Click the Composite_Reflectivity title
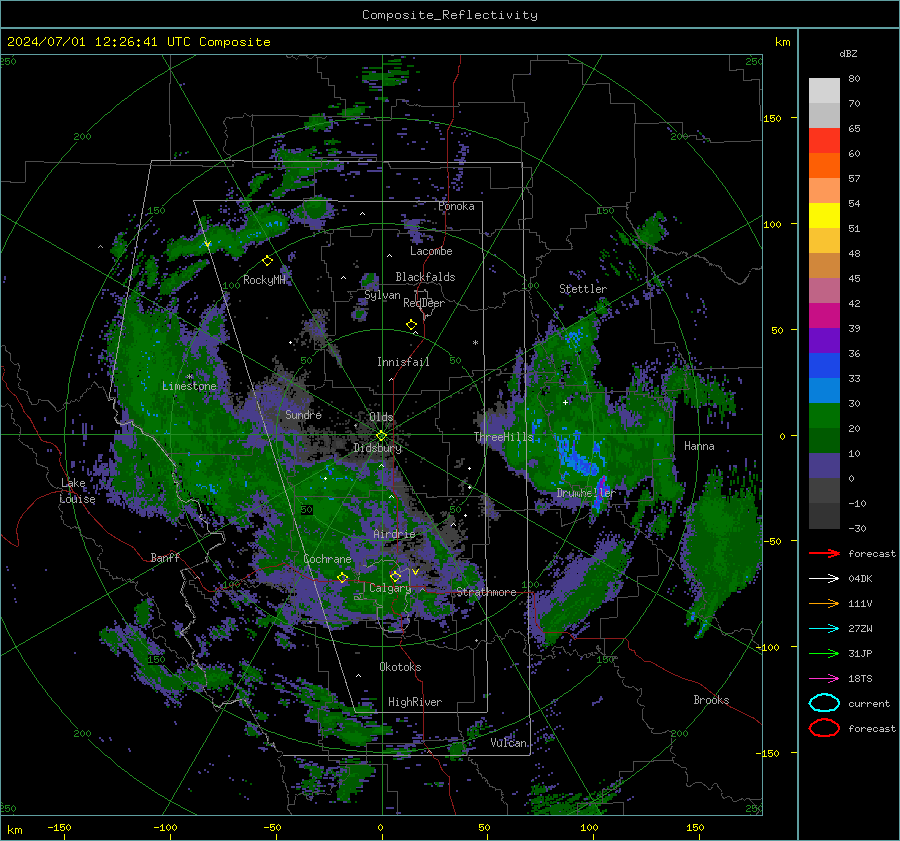The image size is (900, 841). (450, 15)
